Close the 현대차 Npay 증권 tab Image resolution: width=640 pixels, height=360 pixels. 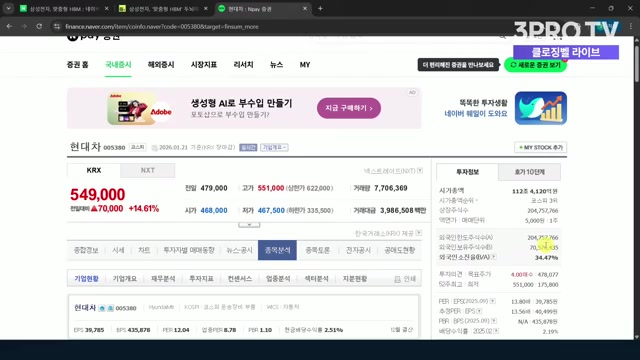(x=304, y=9)
